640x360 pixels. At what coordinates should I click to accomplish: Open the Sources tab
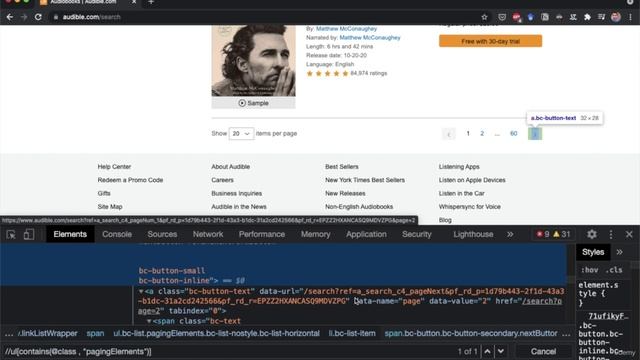click(162, 234)
